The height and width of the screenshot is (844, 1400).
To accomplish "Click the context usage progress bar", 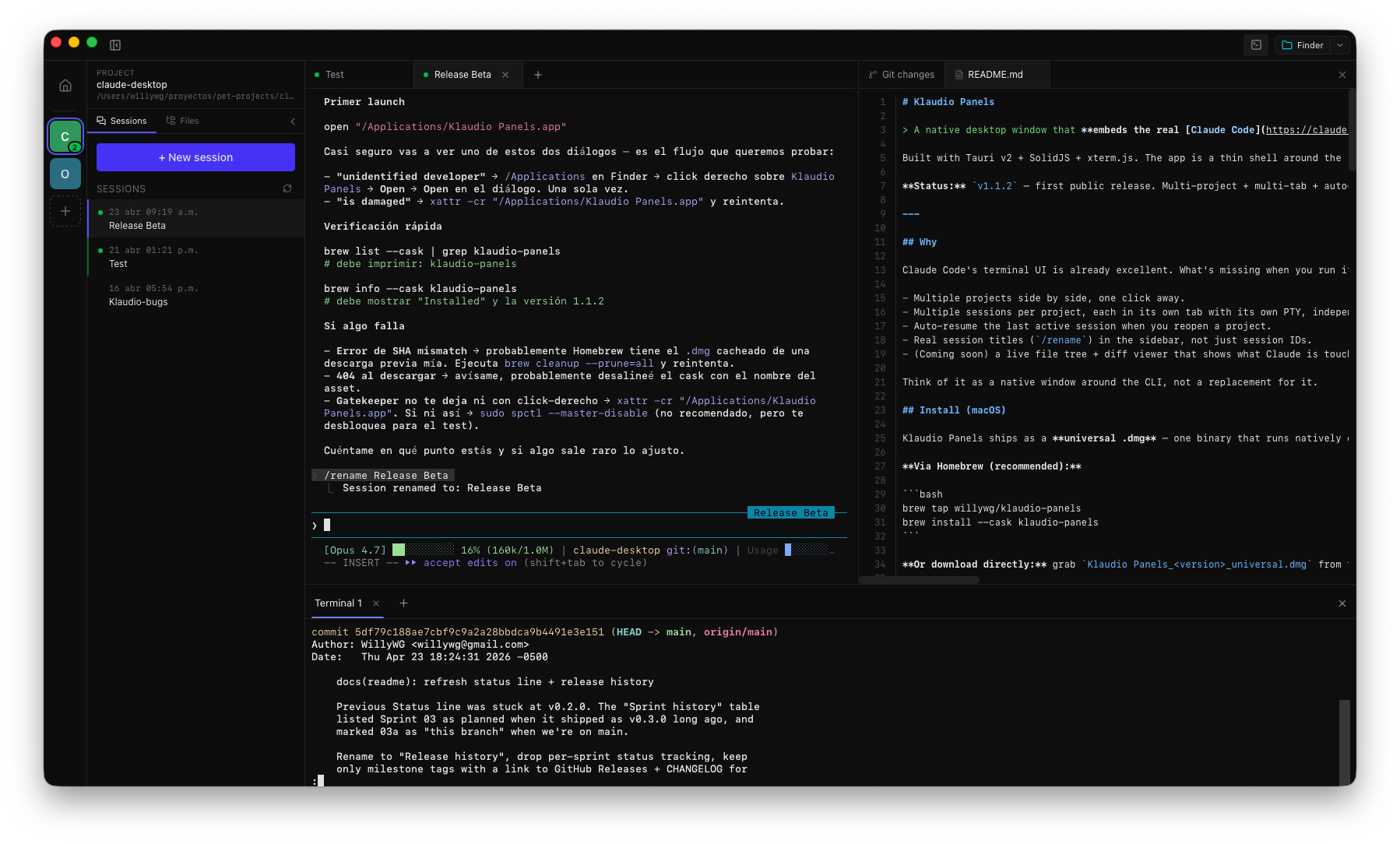I will (424, 550).
